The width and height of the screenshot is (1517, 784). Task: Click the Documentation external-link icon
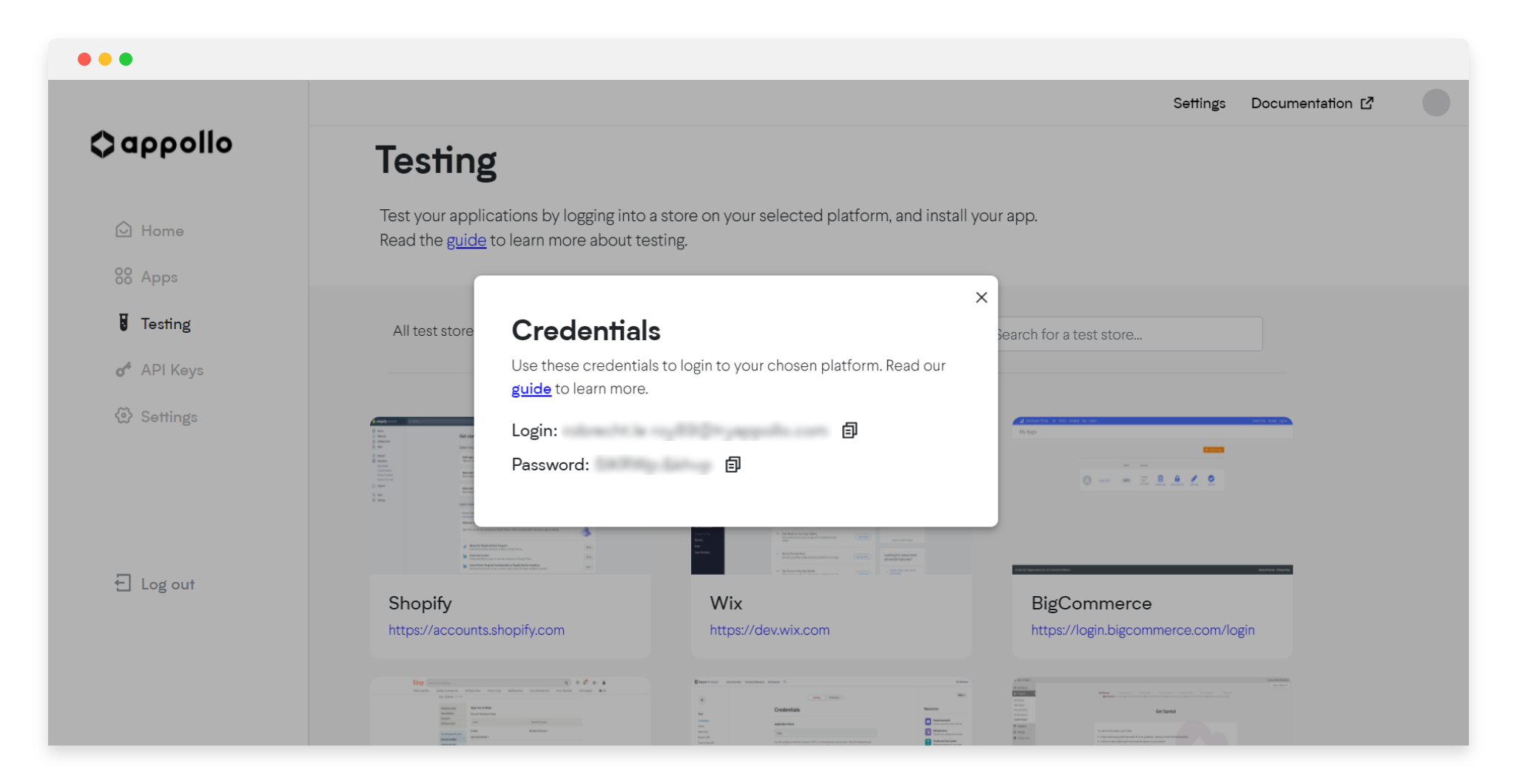click(x=1367, y=103)
